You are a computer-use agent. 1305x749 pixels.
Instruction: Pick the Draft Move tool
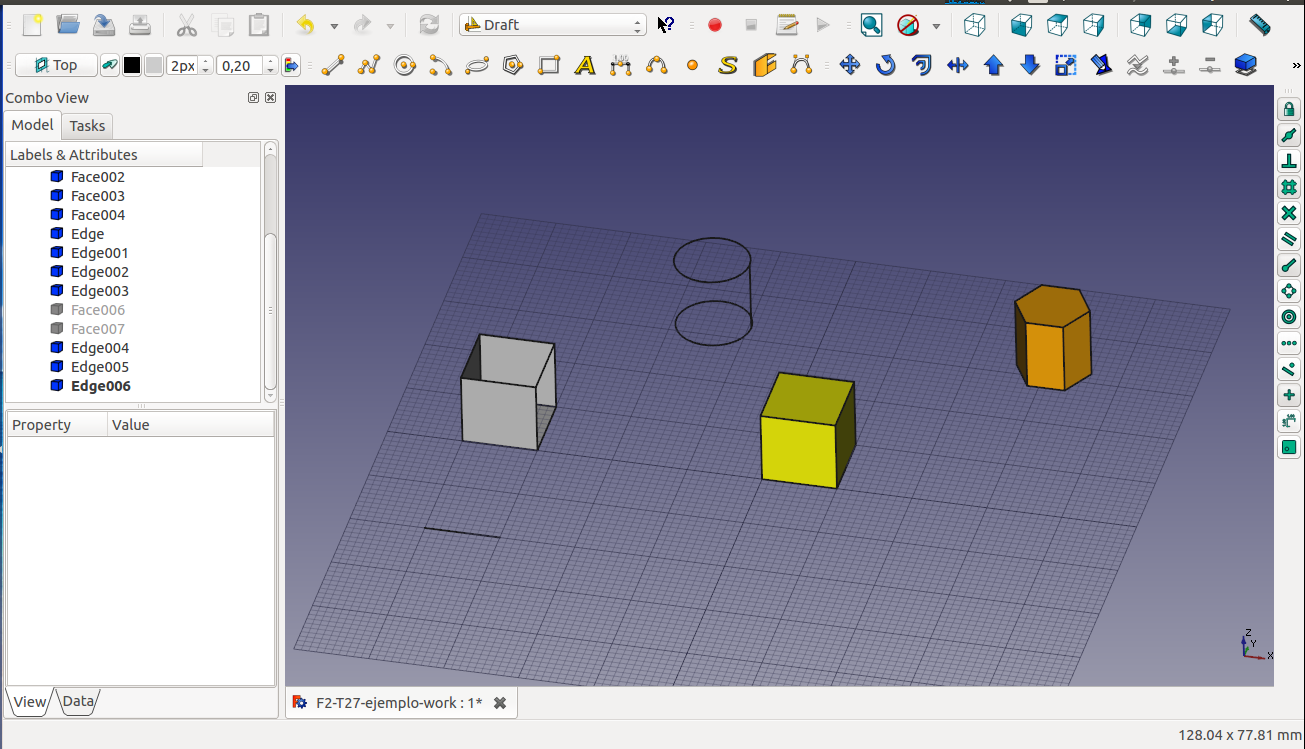coord(850,66)
